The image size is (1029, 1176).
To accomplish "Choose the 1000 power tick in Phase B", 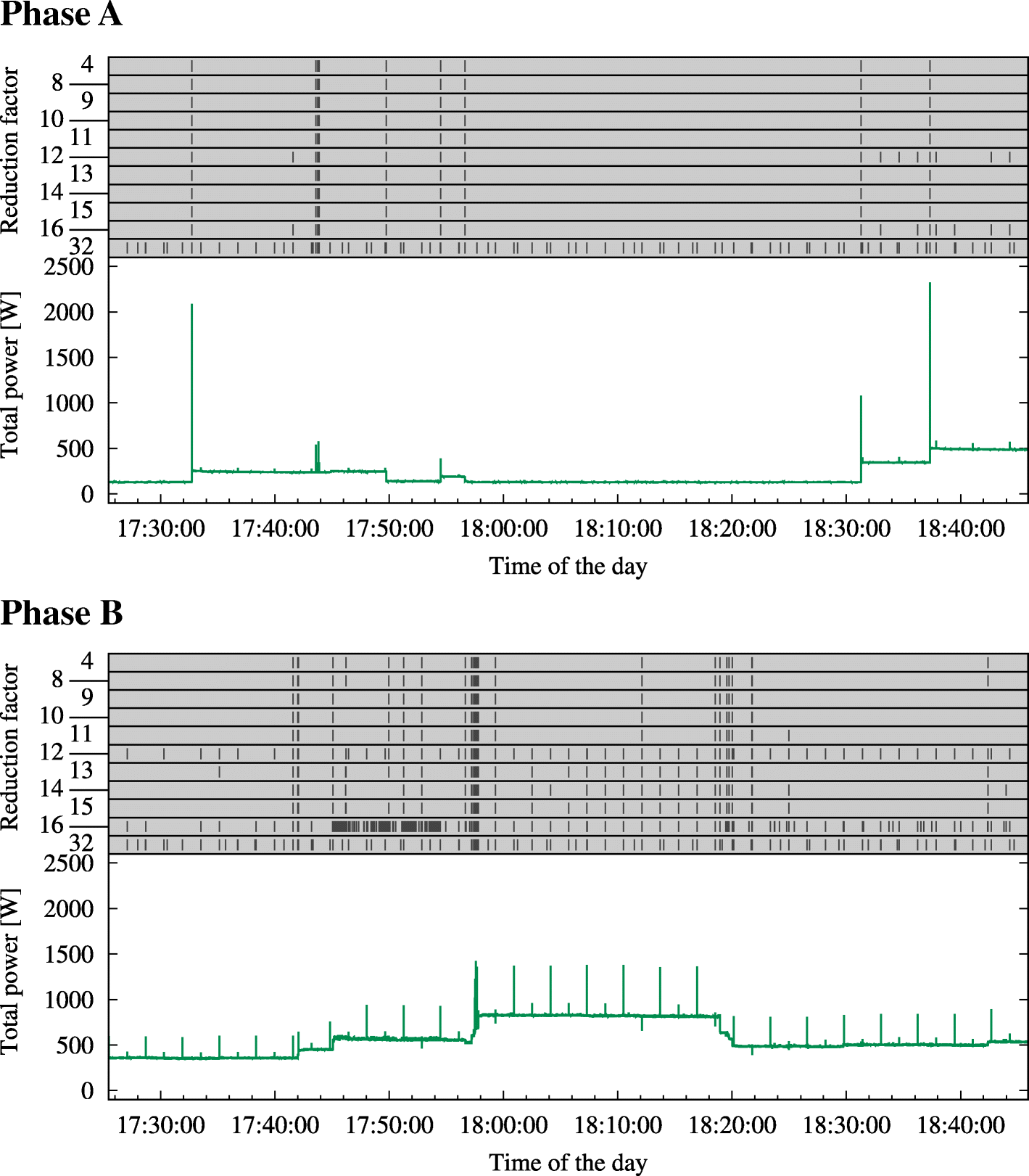I will [69, 1000].
